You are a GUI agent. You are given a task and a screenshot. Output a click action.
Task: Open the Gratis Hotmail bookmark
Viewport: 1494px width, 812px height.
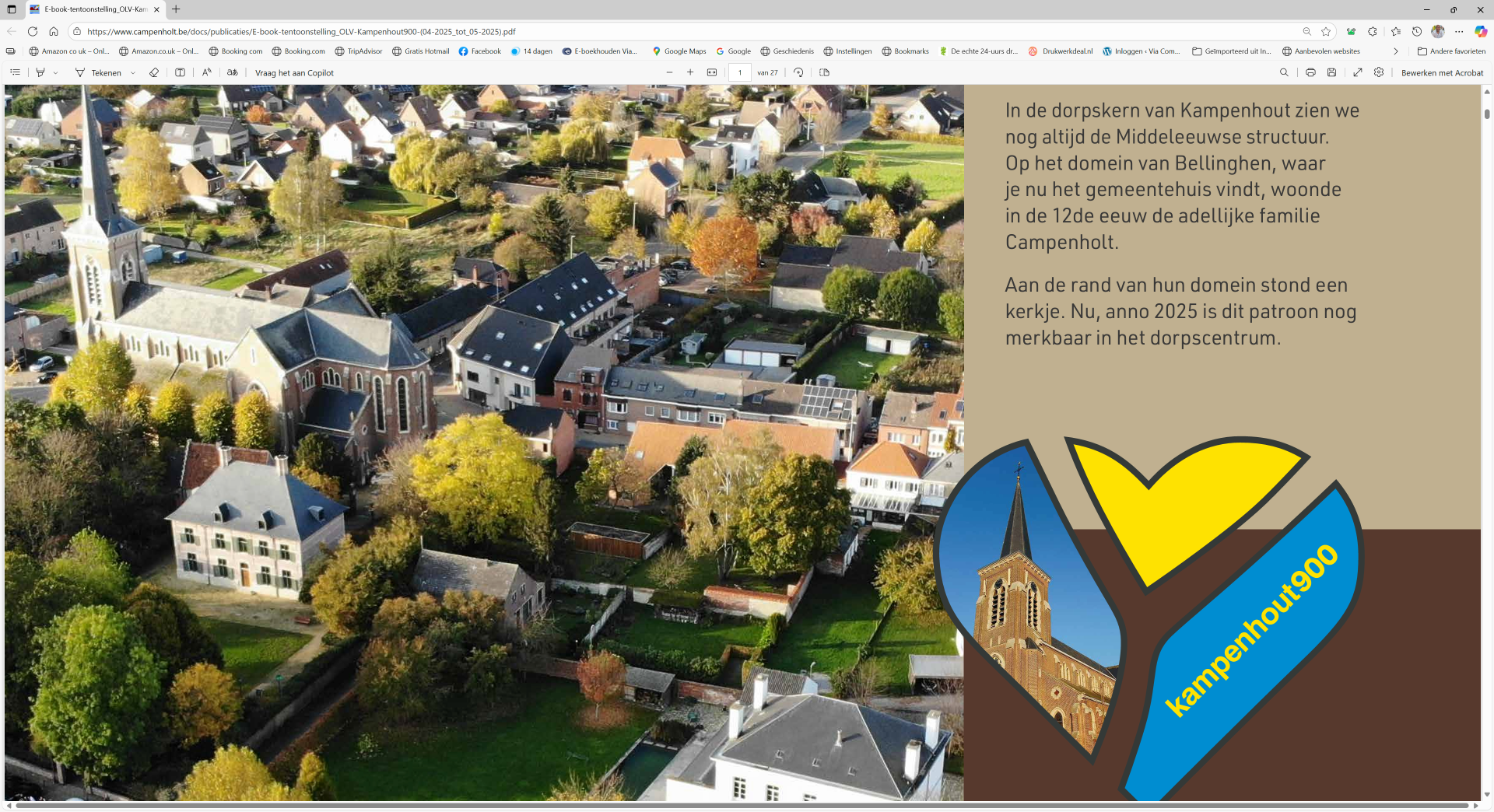[x=421, y=51]
